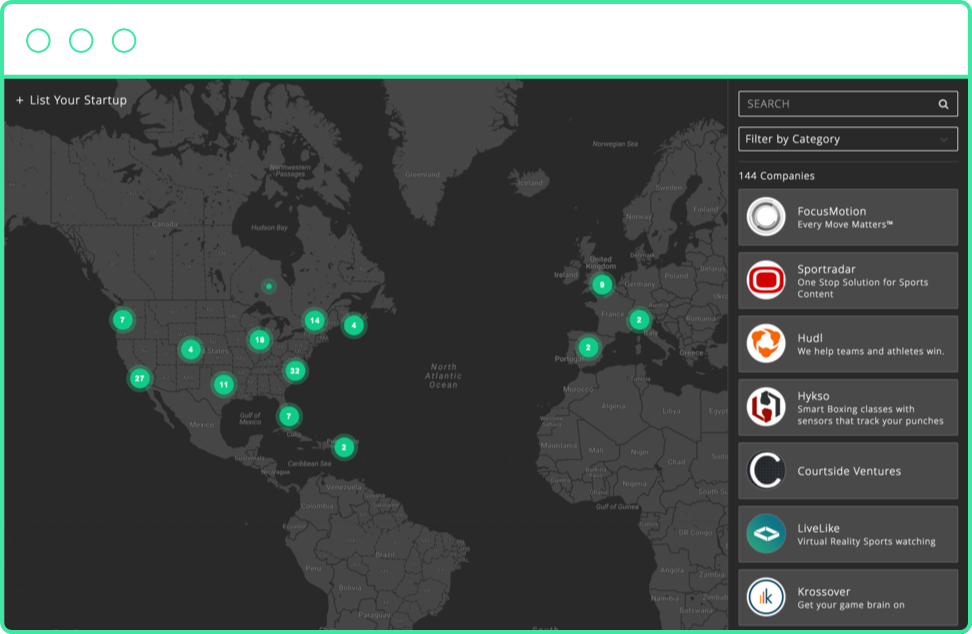Click the 'Get your game brain on' tagline

point(850,605)
